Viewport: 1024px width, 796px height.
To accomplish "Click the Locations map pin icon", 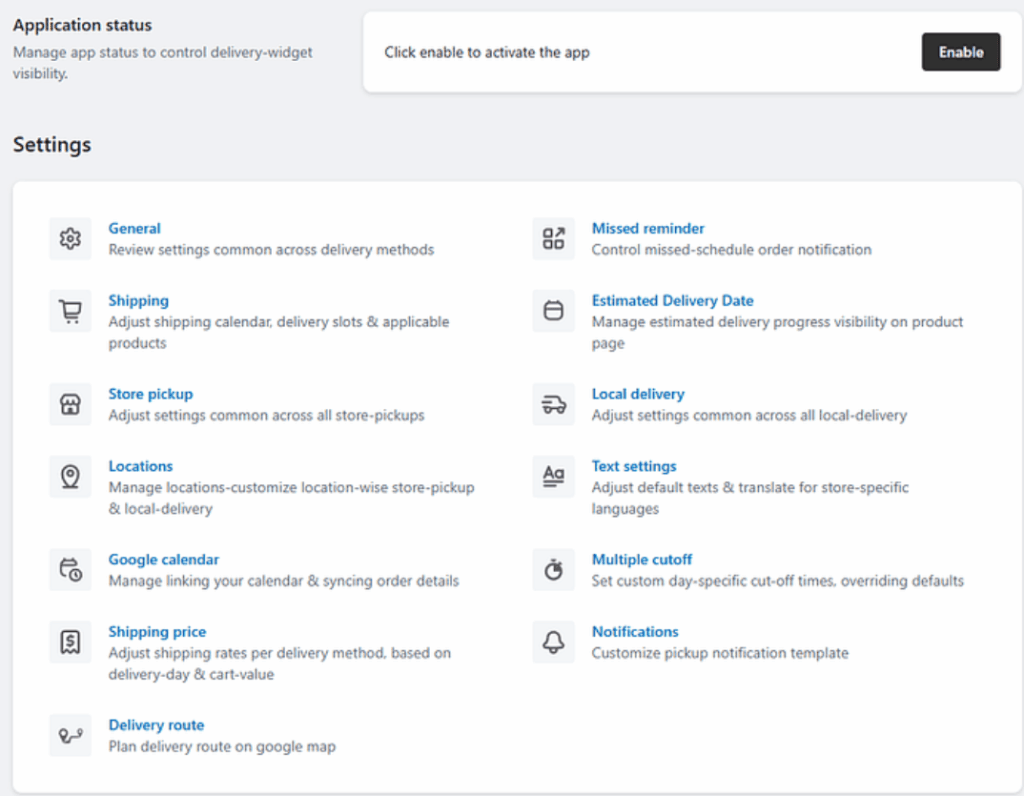I will [70, 477].
